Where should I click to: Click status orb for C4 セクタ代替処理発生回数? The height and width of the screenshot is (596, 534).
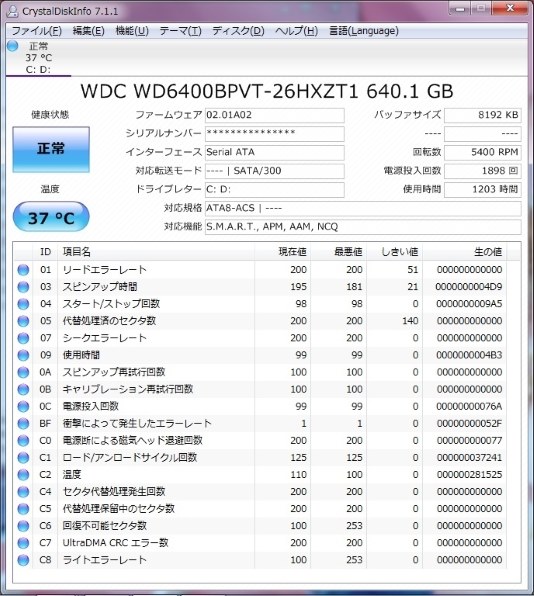click(23, 492)
